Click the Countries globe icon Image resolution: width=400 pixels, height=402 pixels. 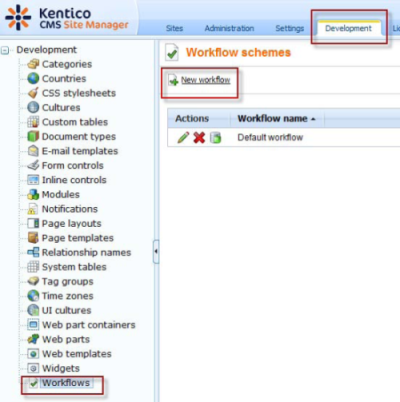[33, 78]
